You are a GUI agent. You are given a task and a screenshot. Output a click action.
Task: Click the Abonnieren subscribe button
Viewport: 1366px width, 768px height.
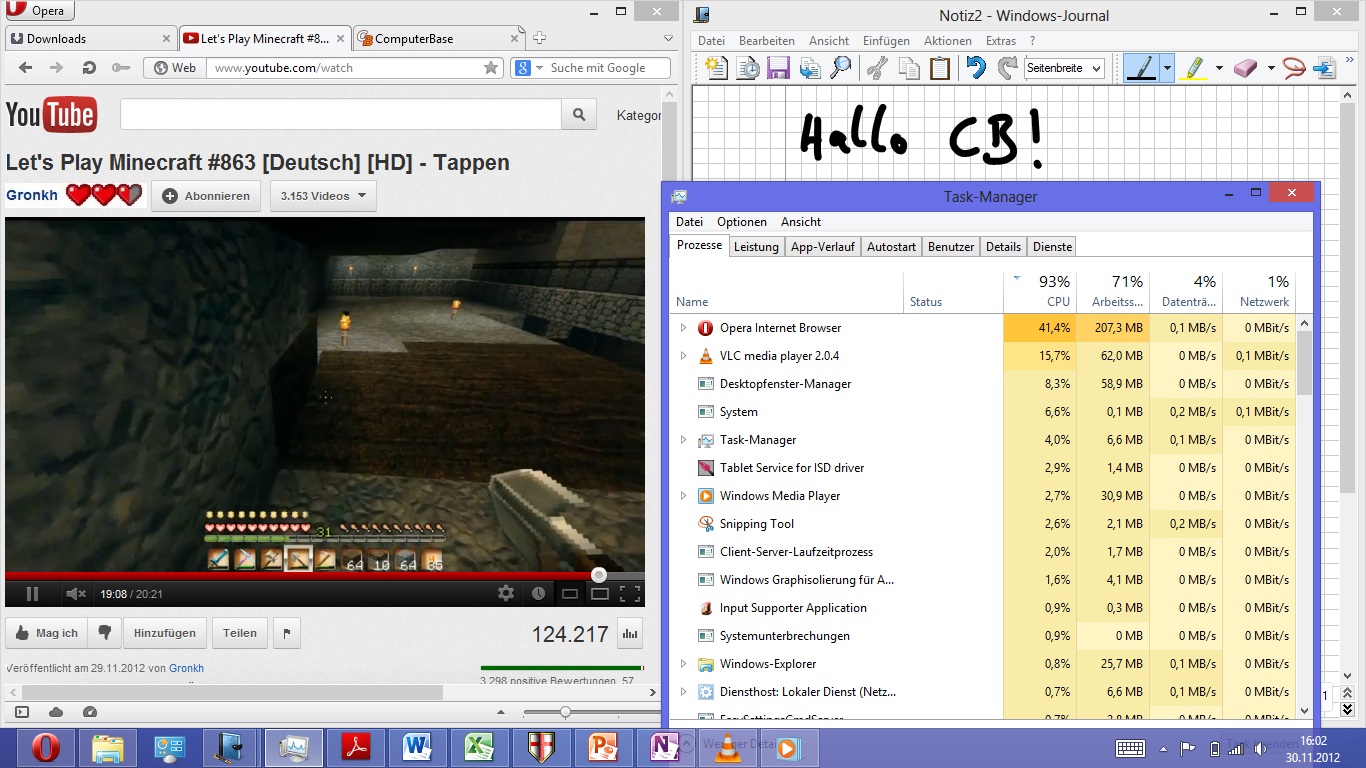click(206, 196)
